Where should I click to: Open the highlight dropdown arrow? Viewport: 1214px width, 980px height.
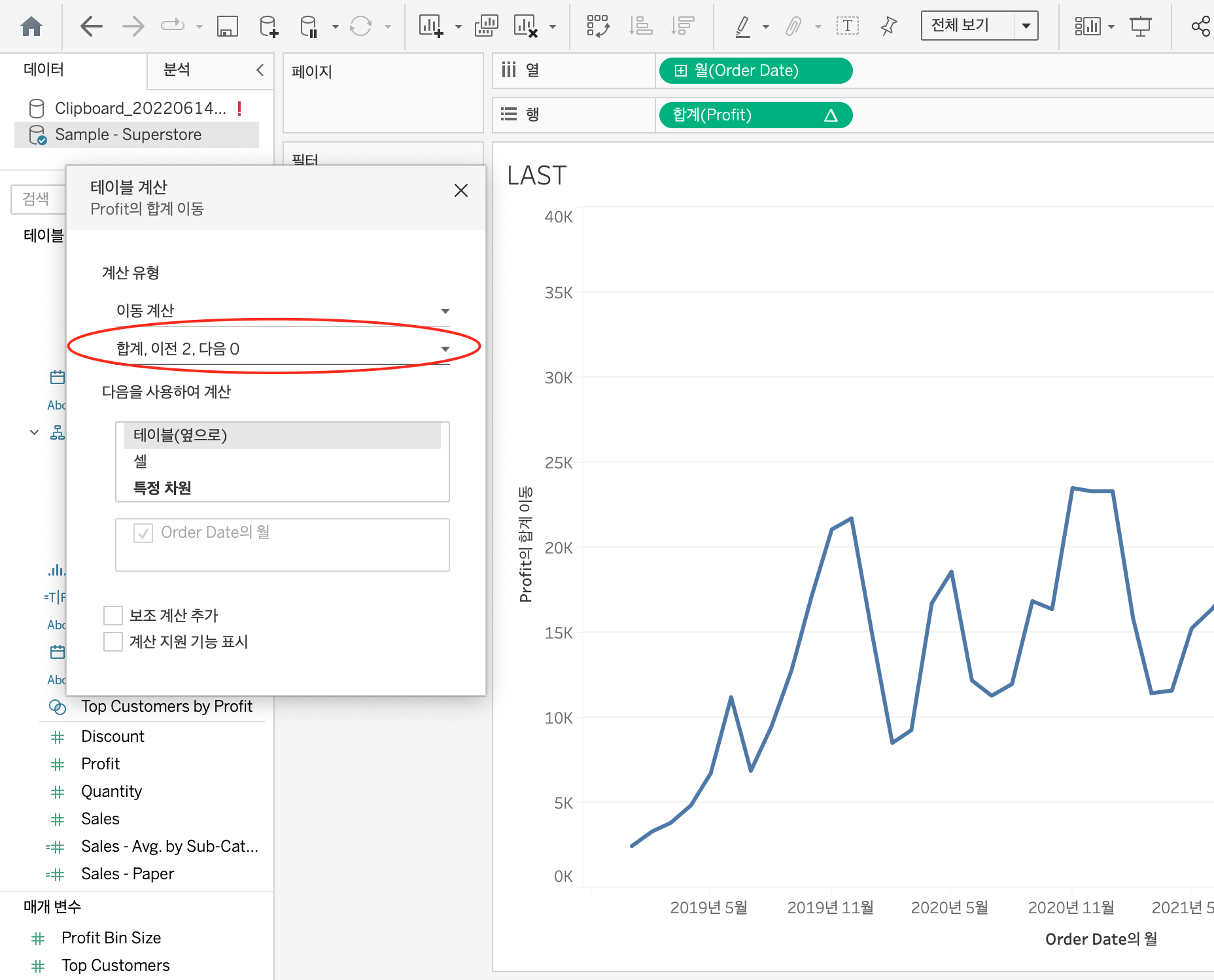click(x=766, y=27)
